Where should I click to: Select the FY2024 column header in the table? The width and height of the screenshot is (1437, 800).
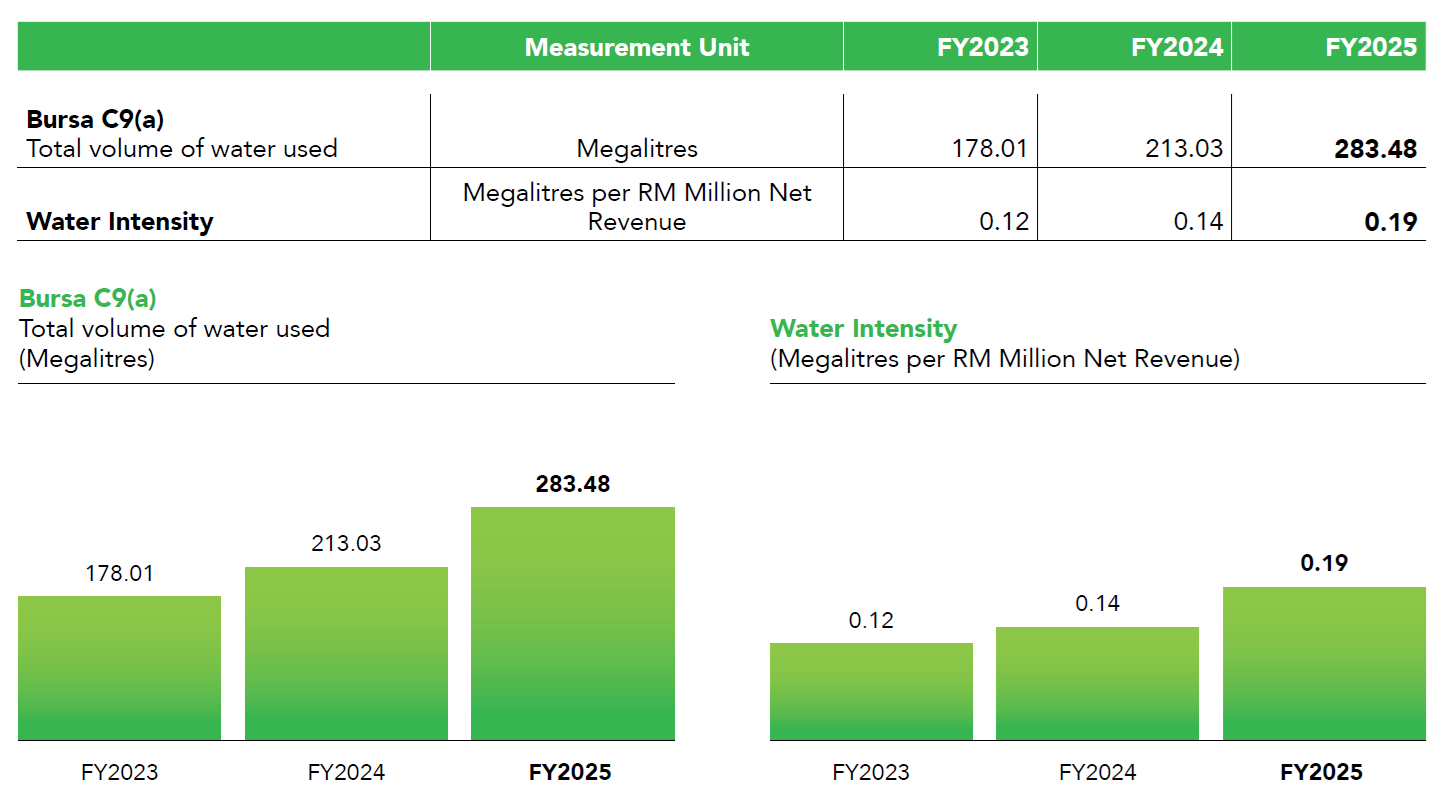click(1134, 47)
